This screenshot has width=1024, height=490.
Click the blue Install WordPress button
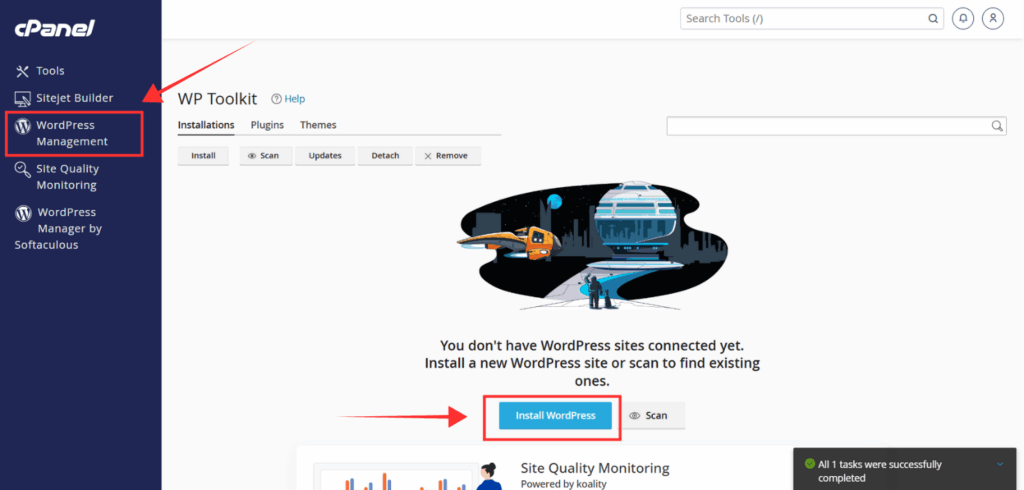555,416
